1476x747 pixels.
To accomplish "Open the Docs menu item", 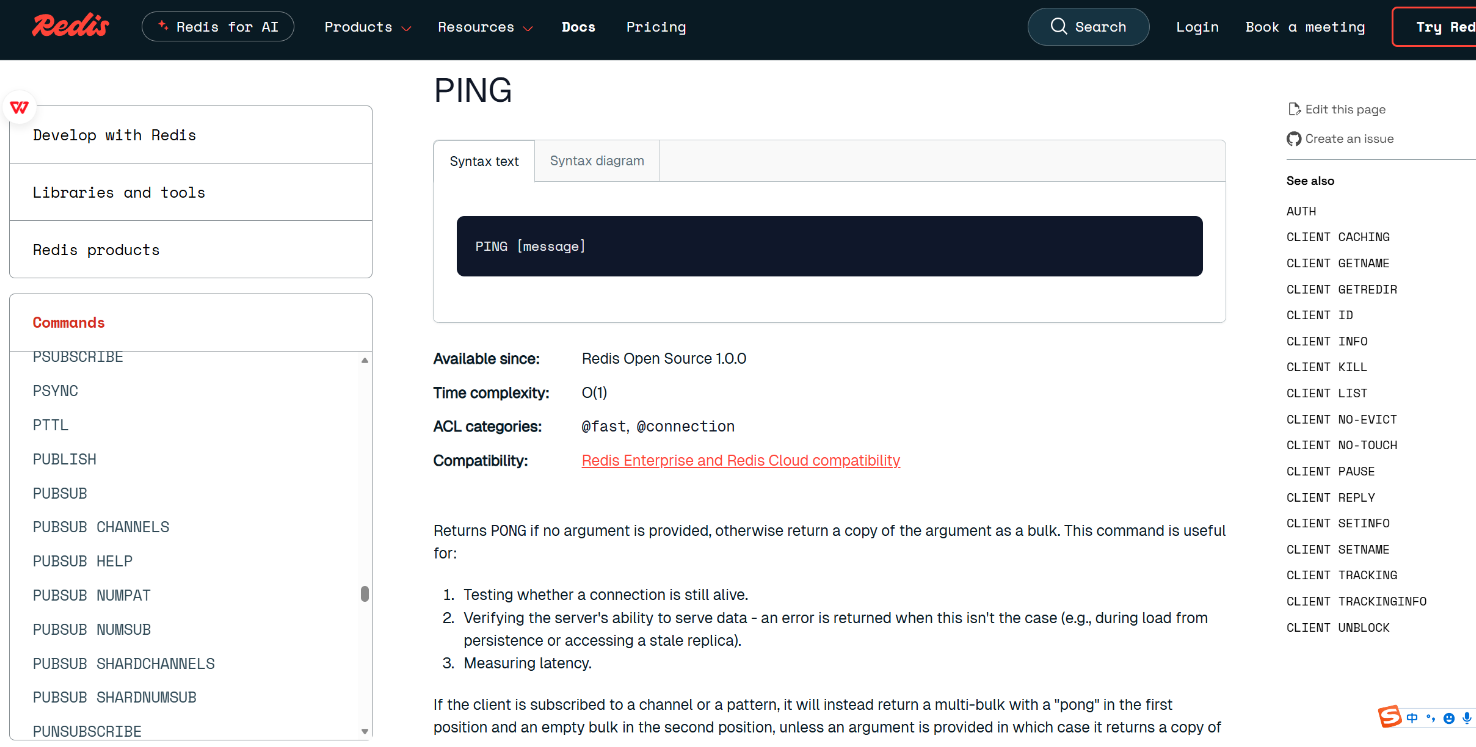I will pyautogui.click(x=579, y=27).
